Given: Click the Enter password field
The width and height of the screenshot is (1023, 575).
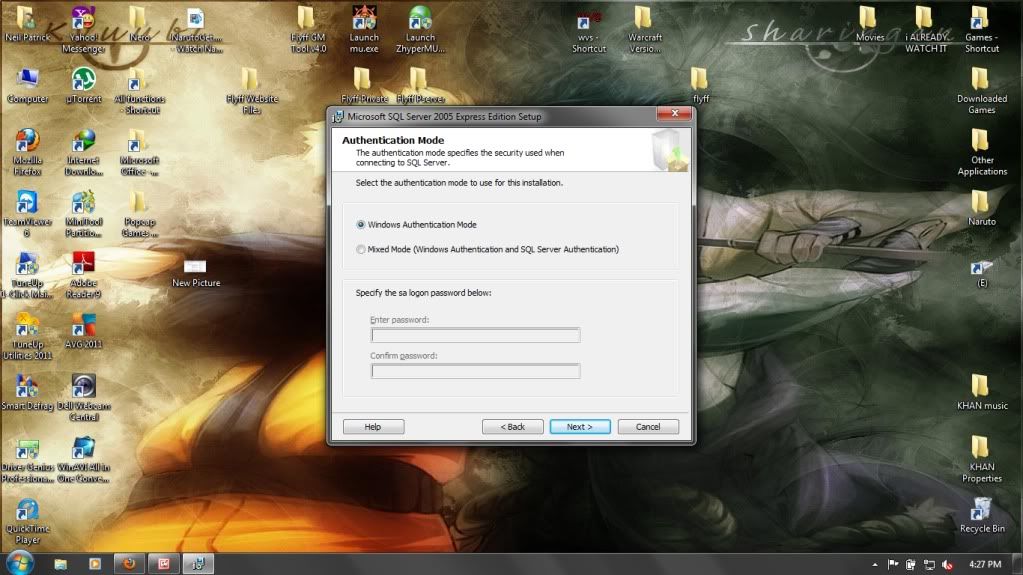Looking at the screenshot, I should [475, 336].
